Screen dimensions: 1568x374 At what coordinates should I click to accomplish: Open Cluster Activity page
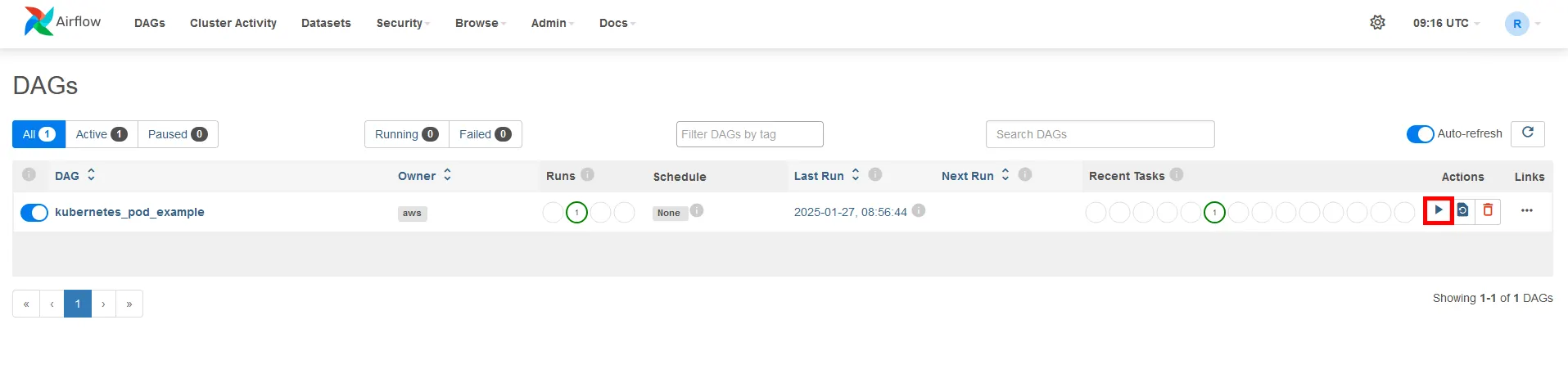(x=233, y=23)
